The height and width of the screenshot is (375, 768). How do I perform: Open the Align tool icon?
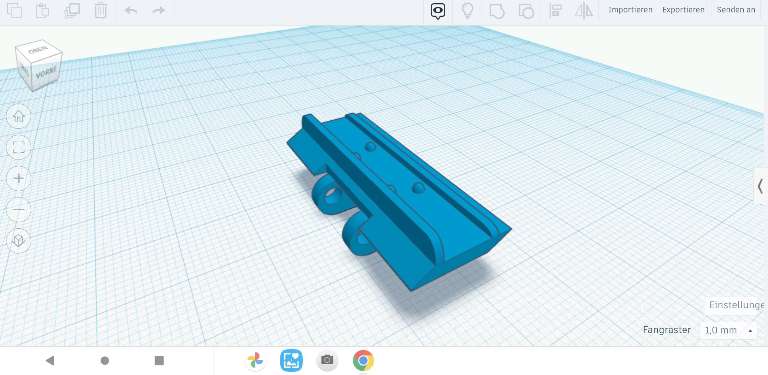coord(555,11)
